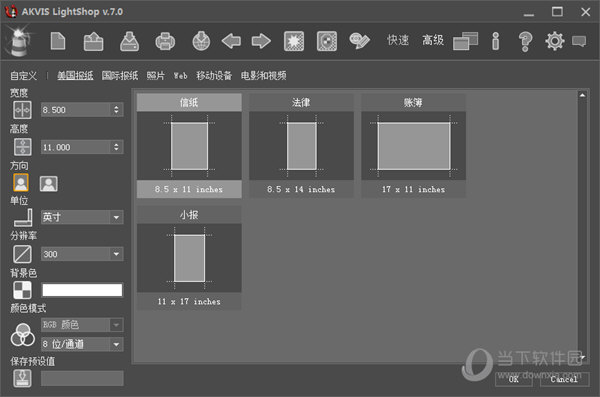The image size is (600, 397).
Task: Toggle the overlapping windows layout icon
Action: coord(465,41)
